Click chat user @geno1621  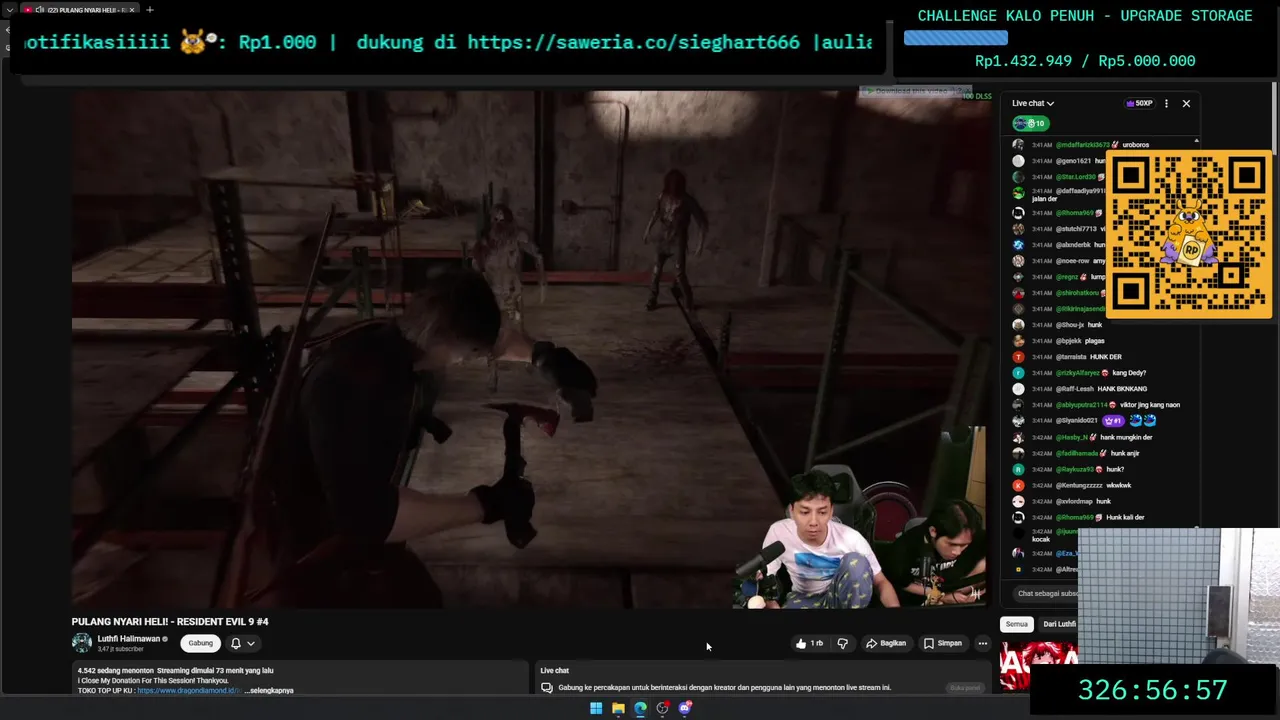point(1073,161)
